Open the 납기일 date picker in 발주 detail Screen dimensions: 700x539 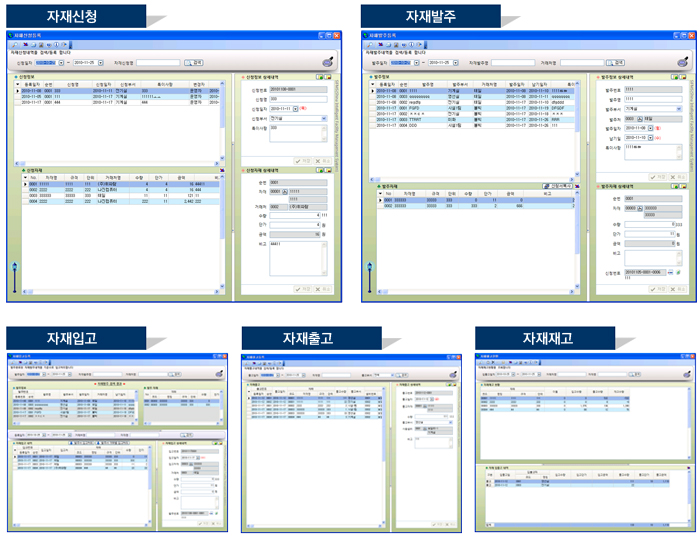pyautogui.click(x=651, y=138)
